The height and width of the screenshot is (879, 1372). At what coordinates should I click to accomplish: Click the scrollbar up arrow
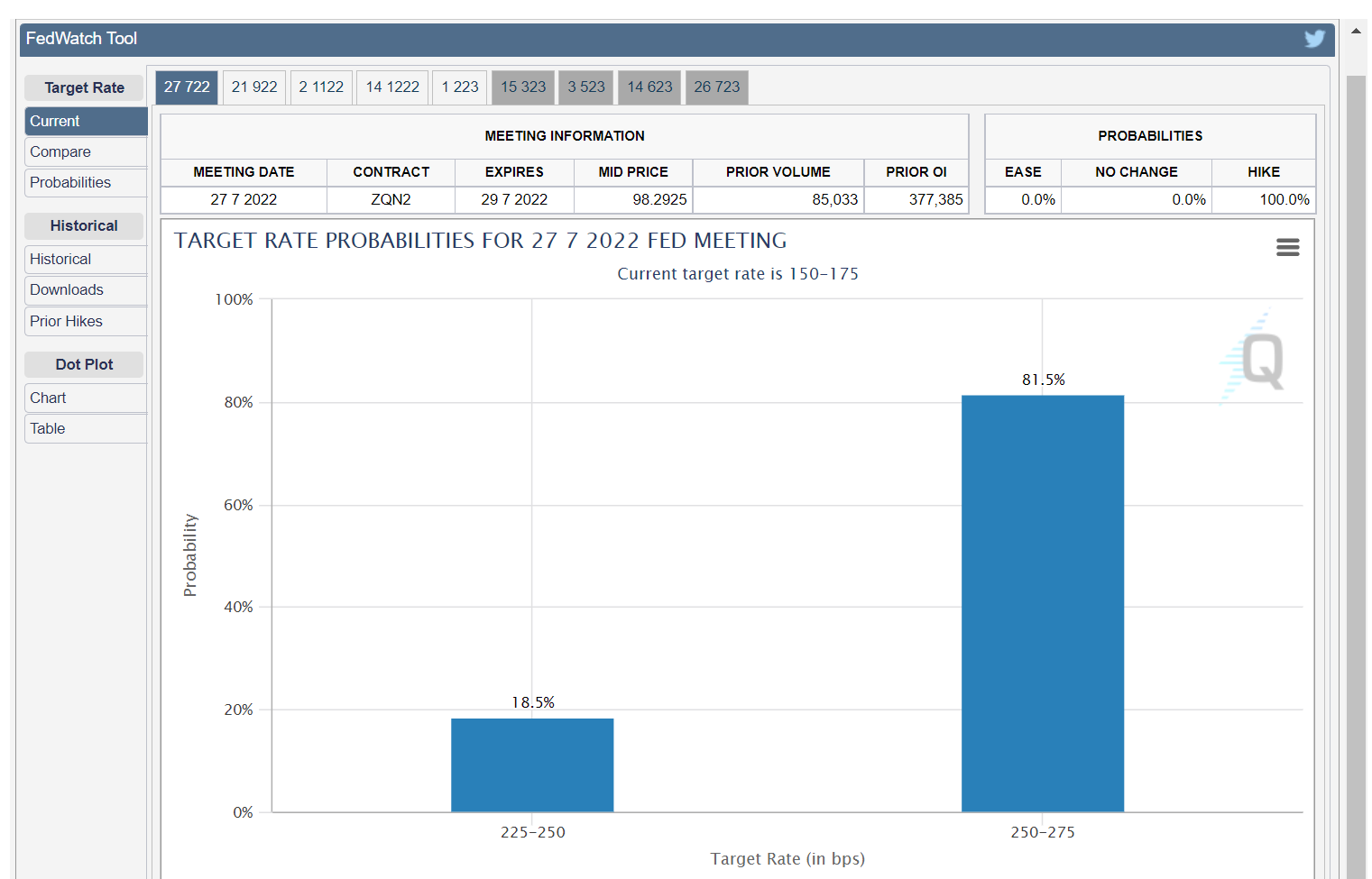(1356, 31)
